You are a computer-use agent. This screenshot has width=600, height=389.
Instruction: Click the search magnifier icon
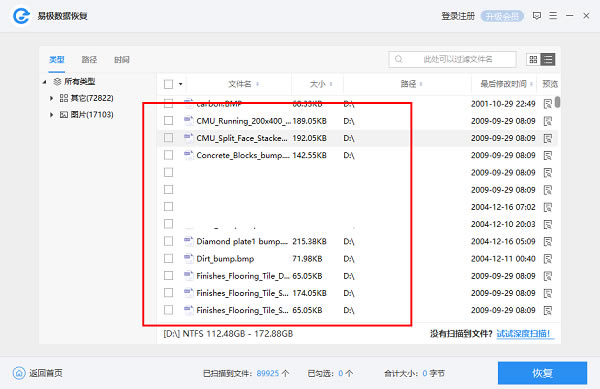coord(398,59)
